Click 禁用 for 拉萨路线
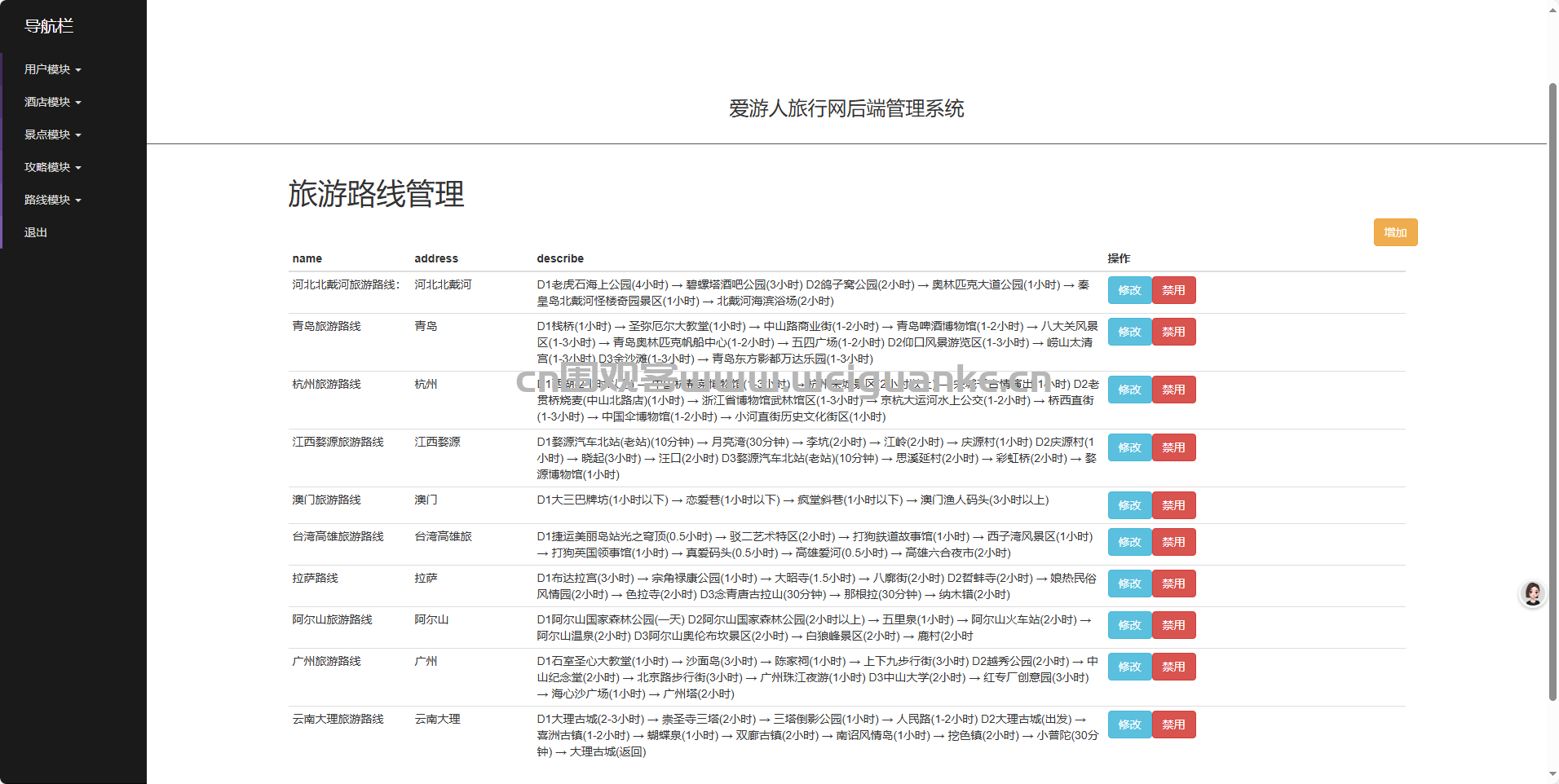Viewport: 1559px width, 784px height. pos(1173,584)
